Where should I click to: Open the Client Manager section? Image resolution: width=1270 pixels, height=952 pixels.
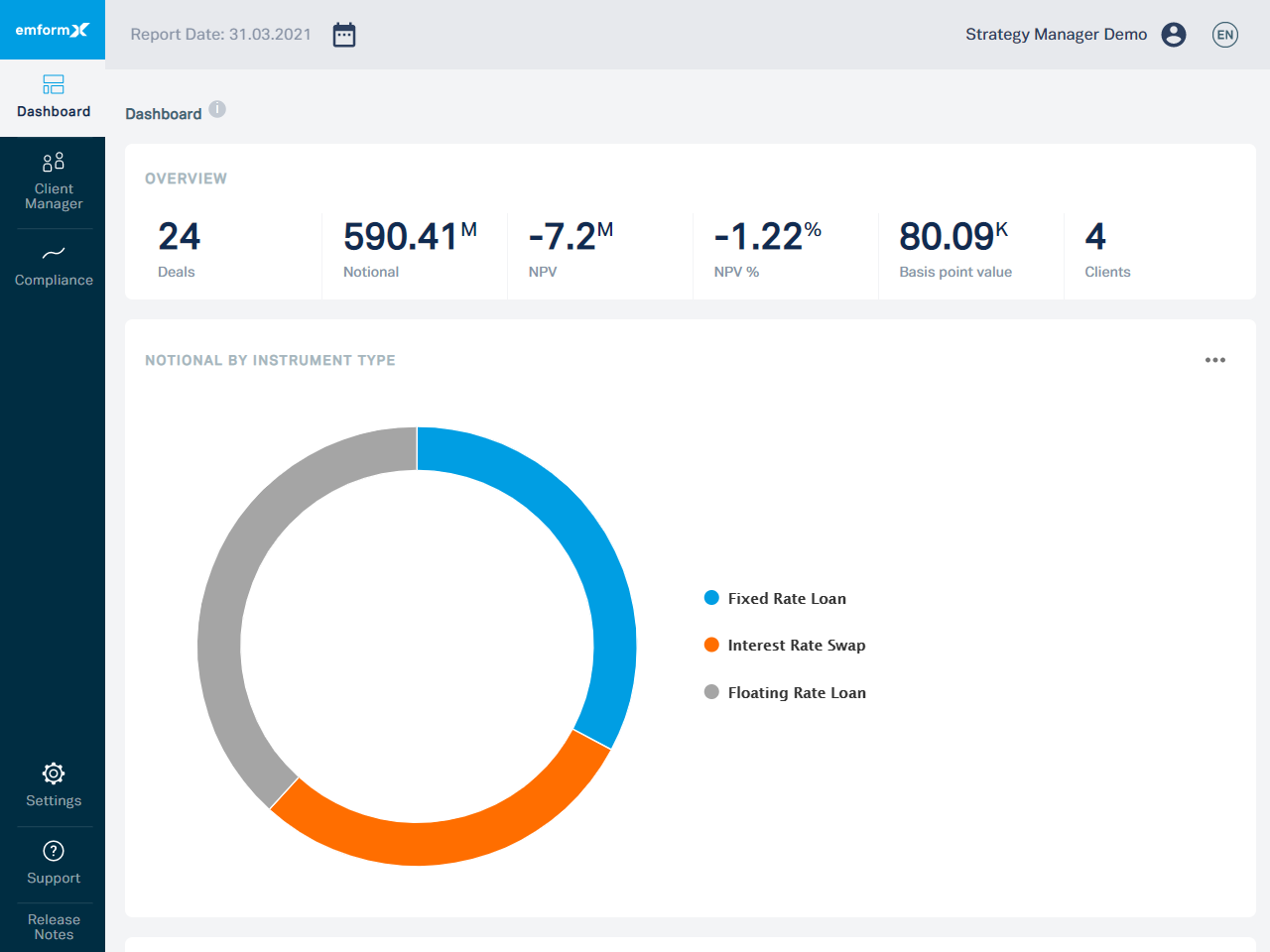pos(53,180)
